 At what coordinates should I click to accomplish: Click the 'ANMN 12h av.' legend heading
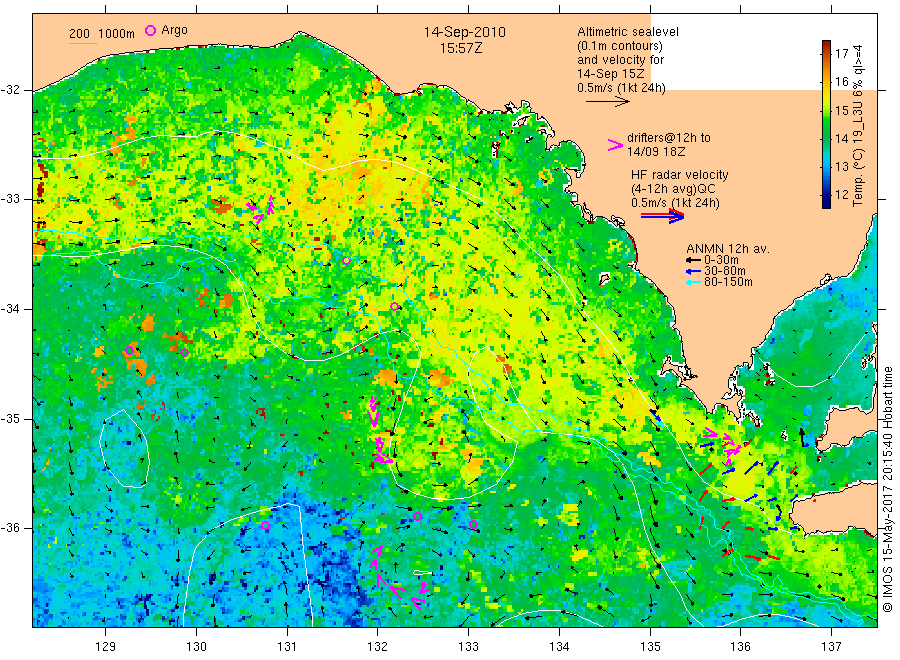728,249
